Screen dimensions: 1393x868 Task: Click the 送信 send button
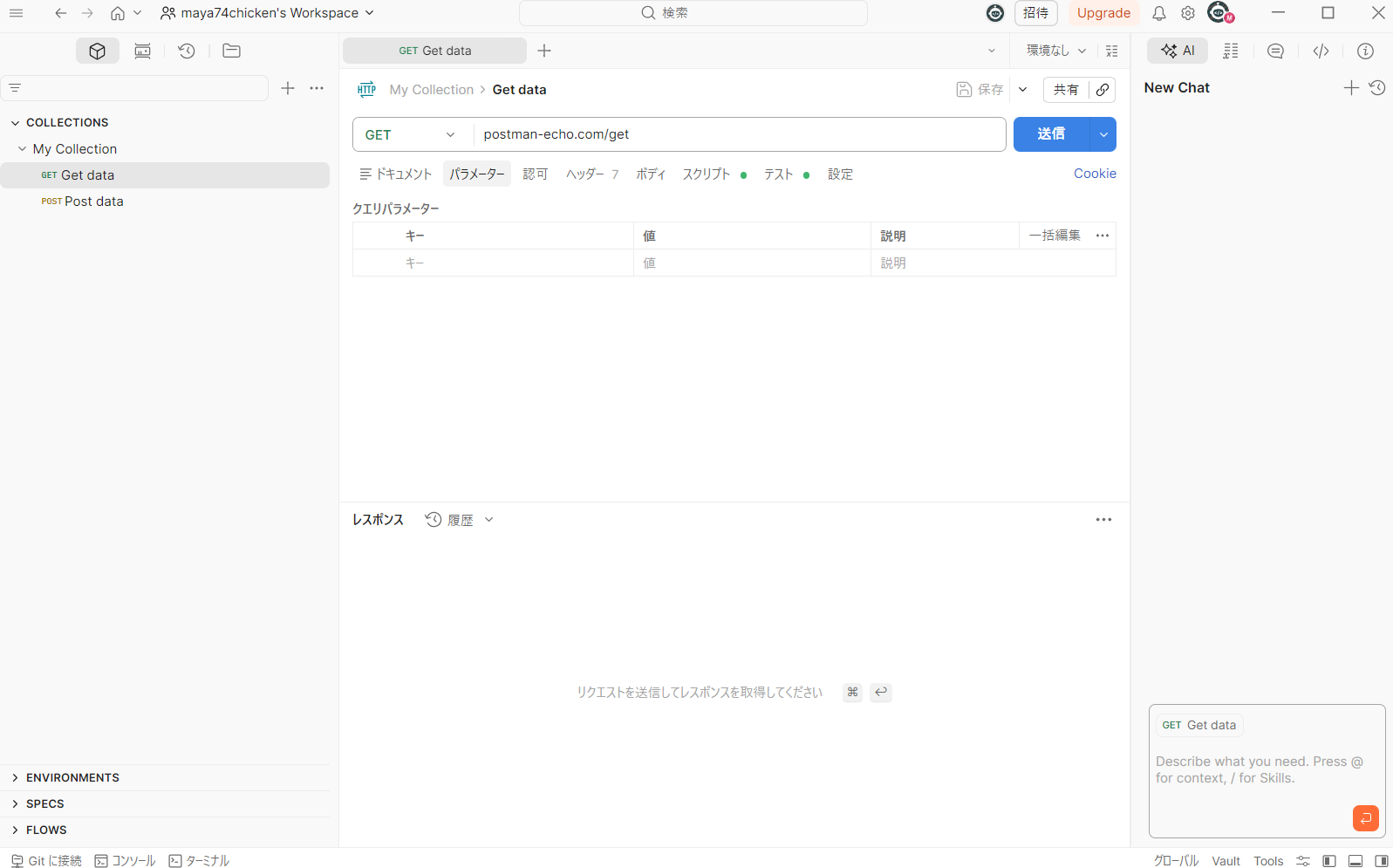coord(1051,134)
